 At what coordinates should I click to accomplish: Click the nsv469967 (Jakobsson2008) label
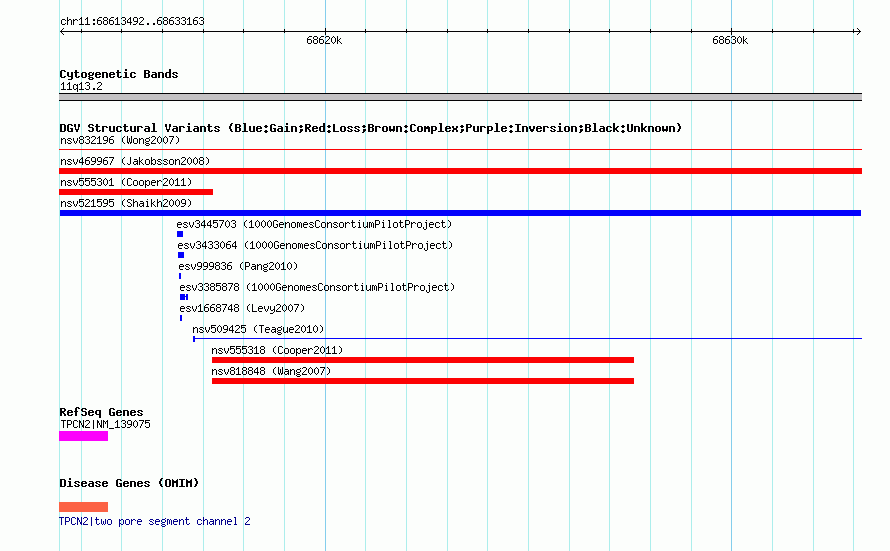[x=135, y=161]
